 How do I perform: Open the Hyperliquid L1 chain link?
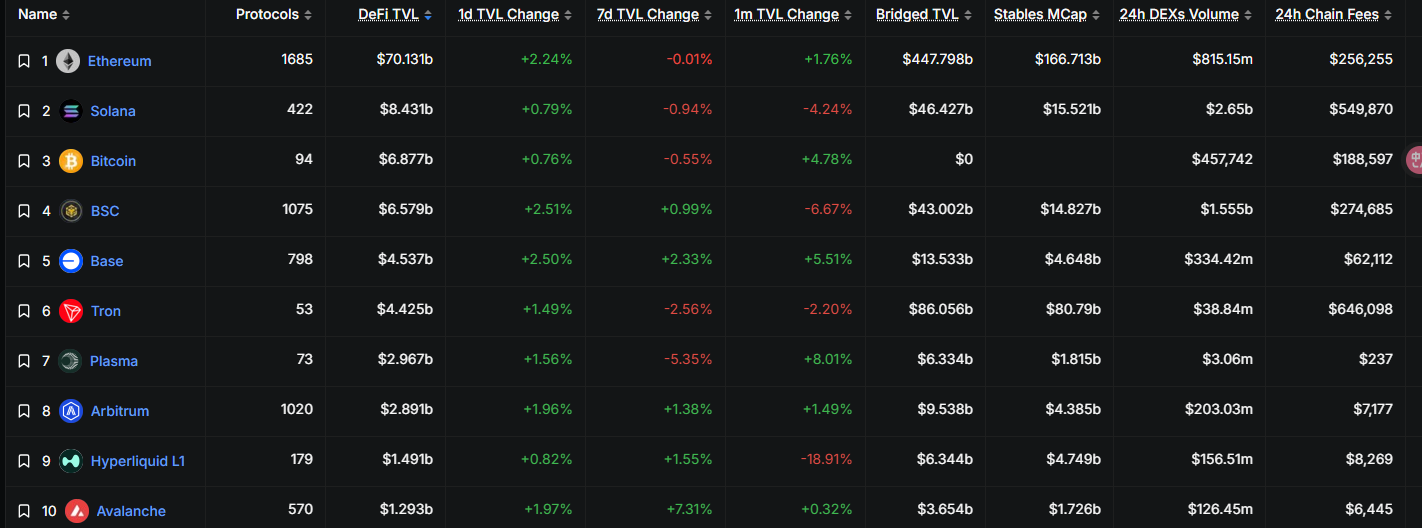[x=137, y=461]
